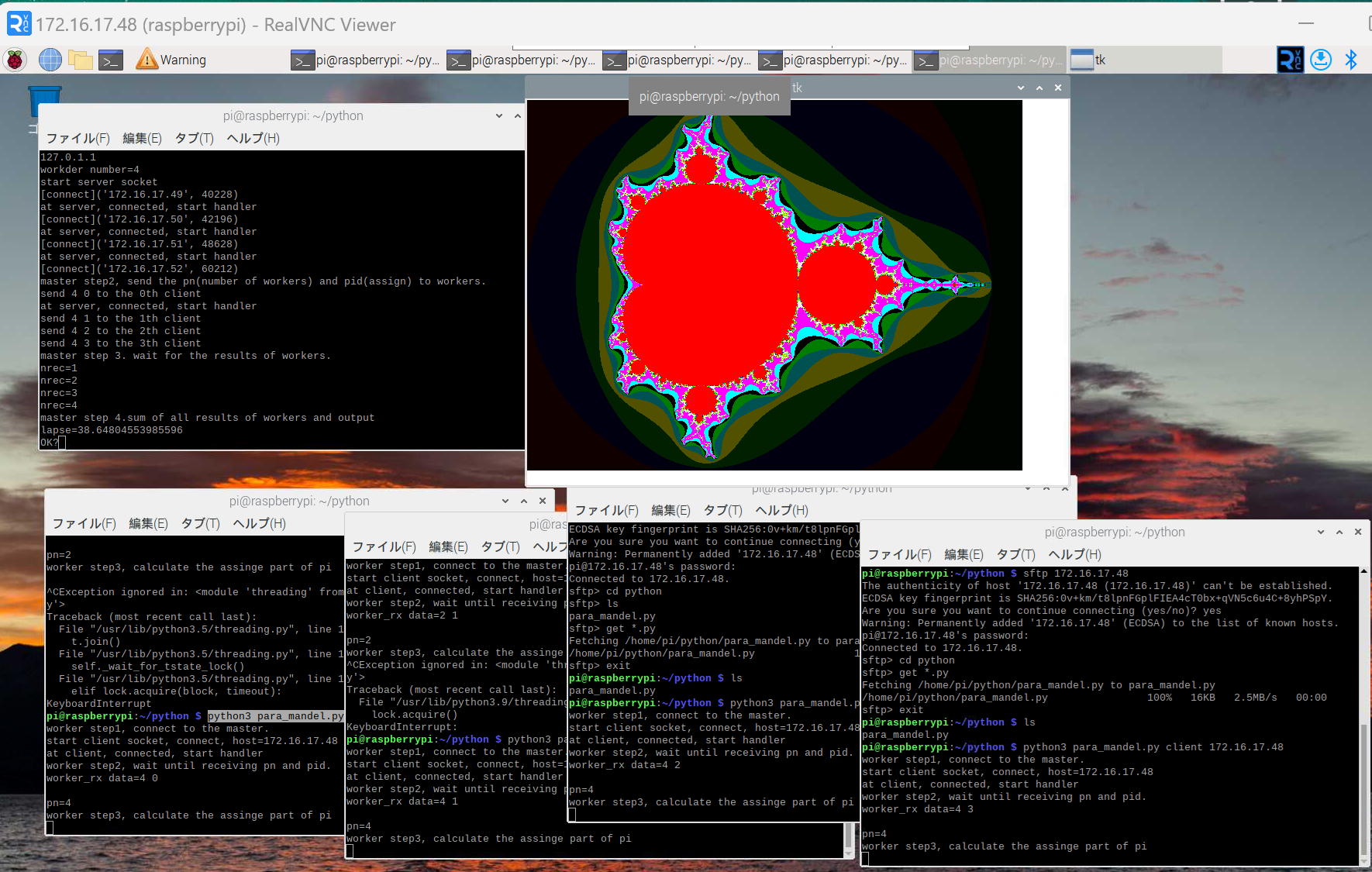Open ファイル(F) menu in rightmost terminal
The image size is (1372, 872).
pyautogui.click(x=899, y=554)
